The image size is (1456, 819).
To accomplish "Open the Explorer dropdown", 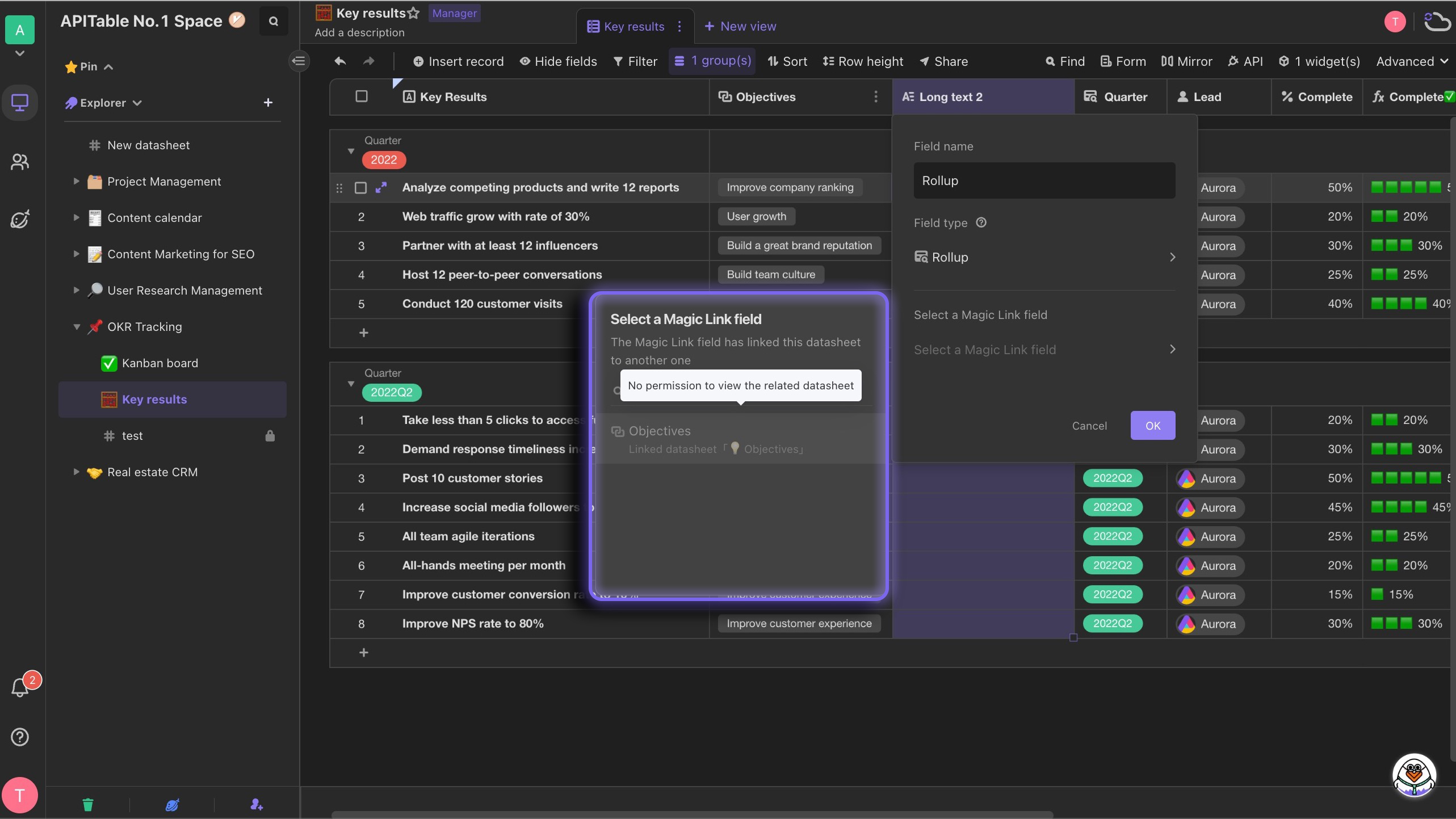I will tap(103, 103).
